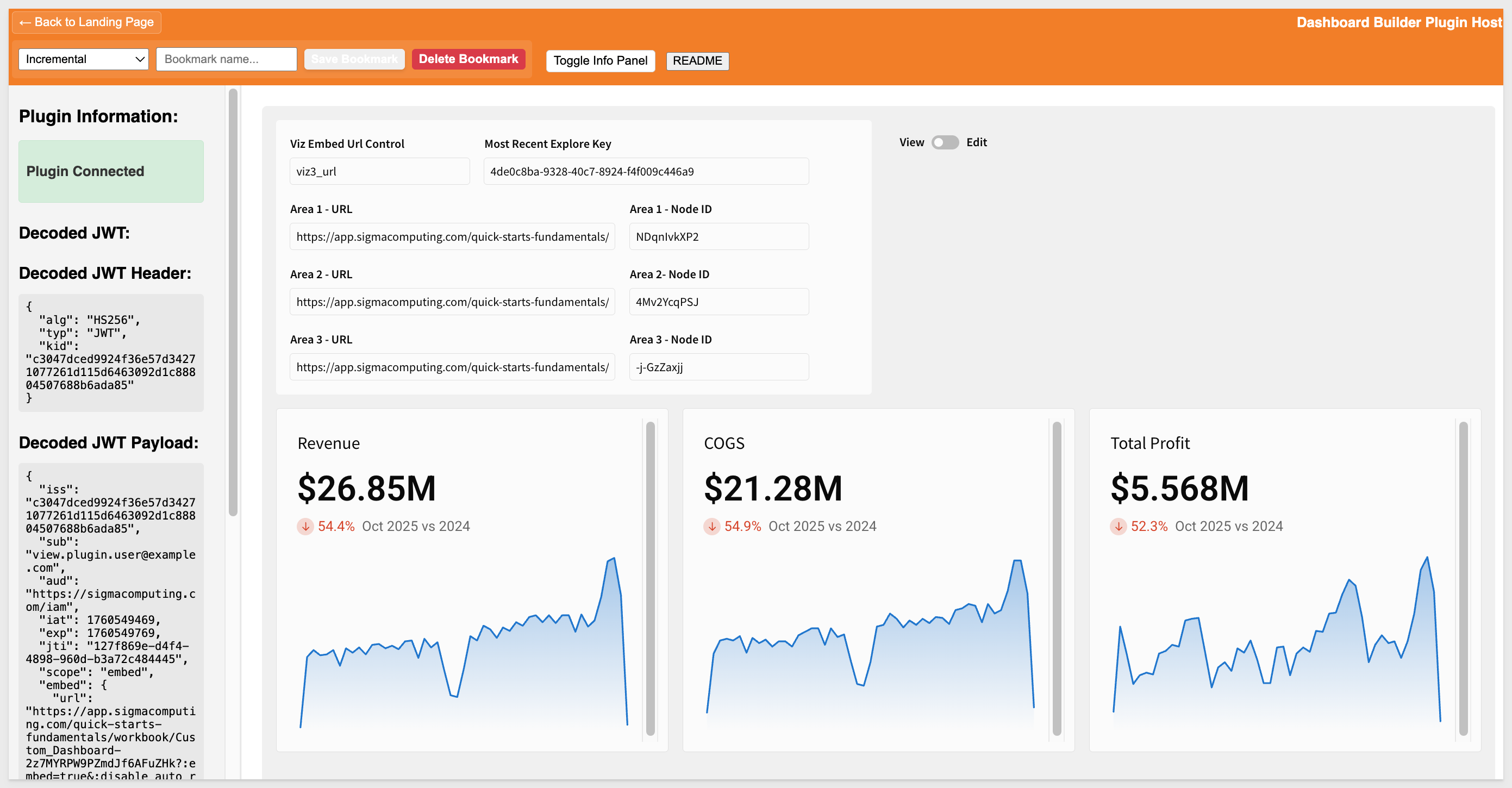
Task: Open the README button
Action: (x=697, y=61)
